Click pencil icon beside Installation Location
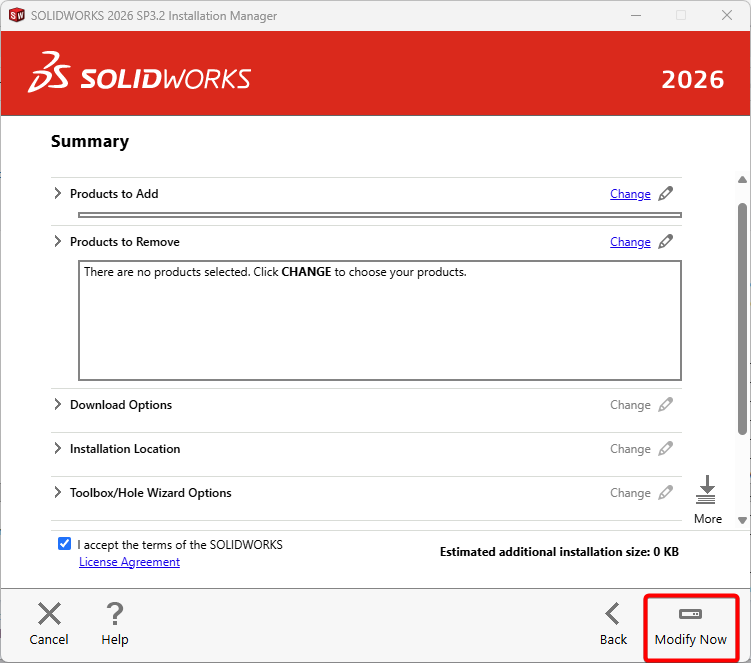Screen dimensions: 751x663 point(665,449)
